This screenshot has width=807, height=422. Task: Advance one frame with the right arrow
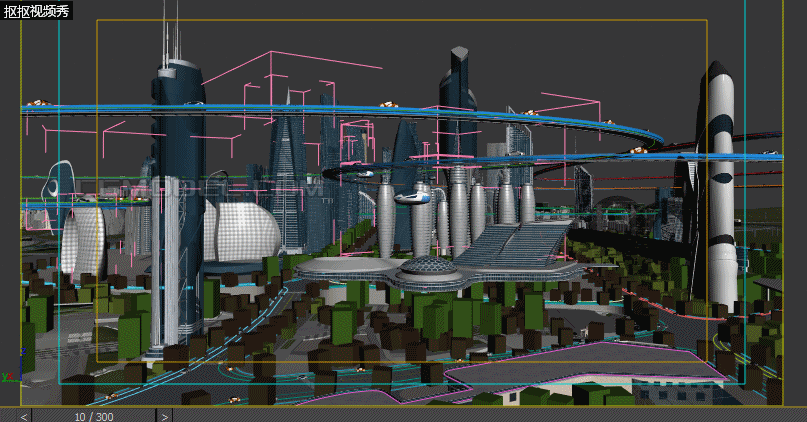(x=164, y=416)
